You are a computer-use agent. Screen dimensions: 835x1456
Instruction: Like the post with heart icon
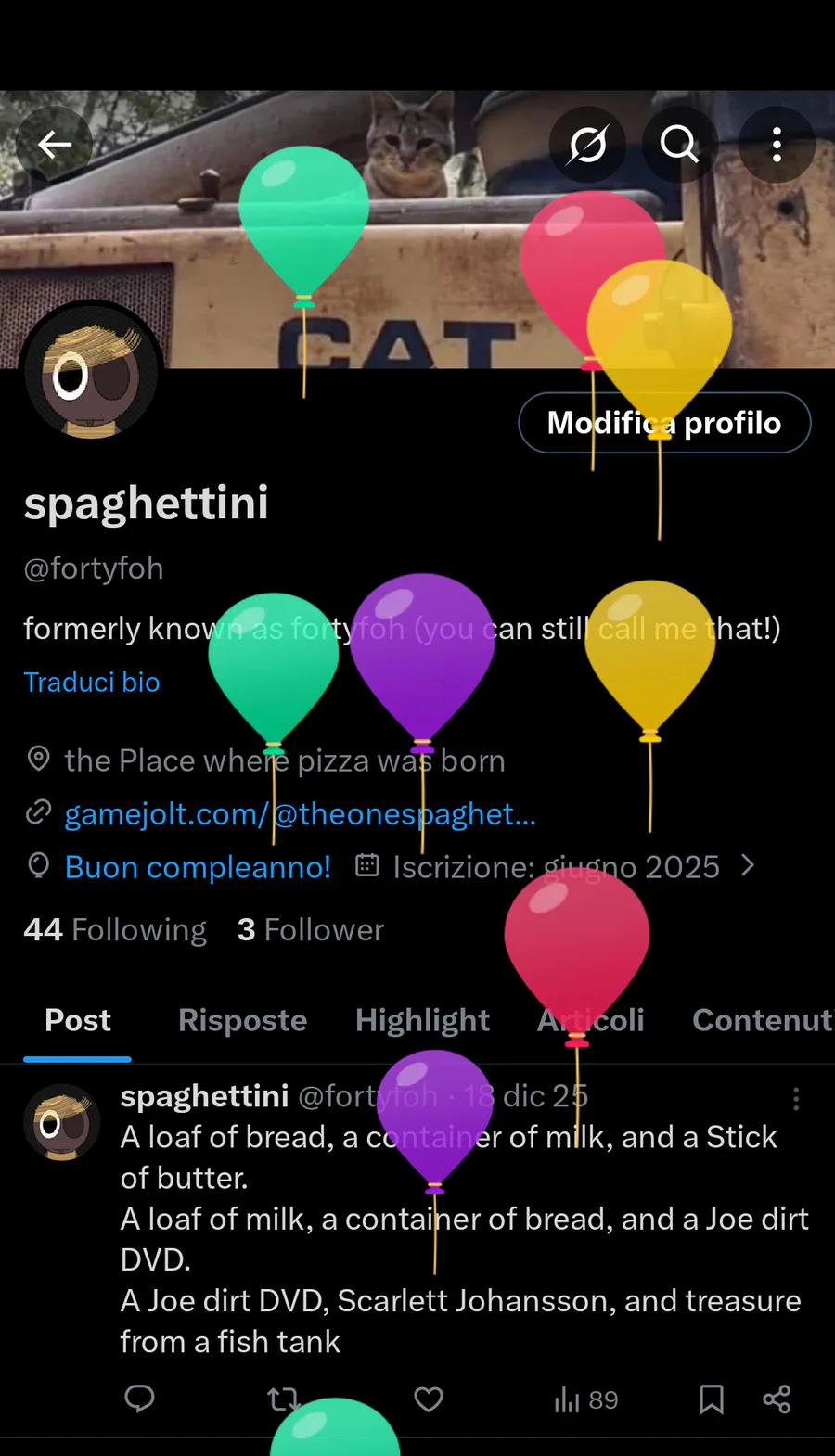coord(428,1399)
